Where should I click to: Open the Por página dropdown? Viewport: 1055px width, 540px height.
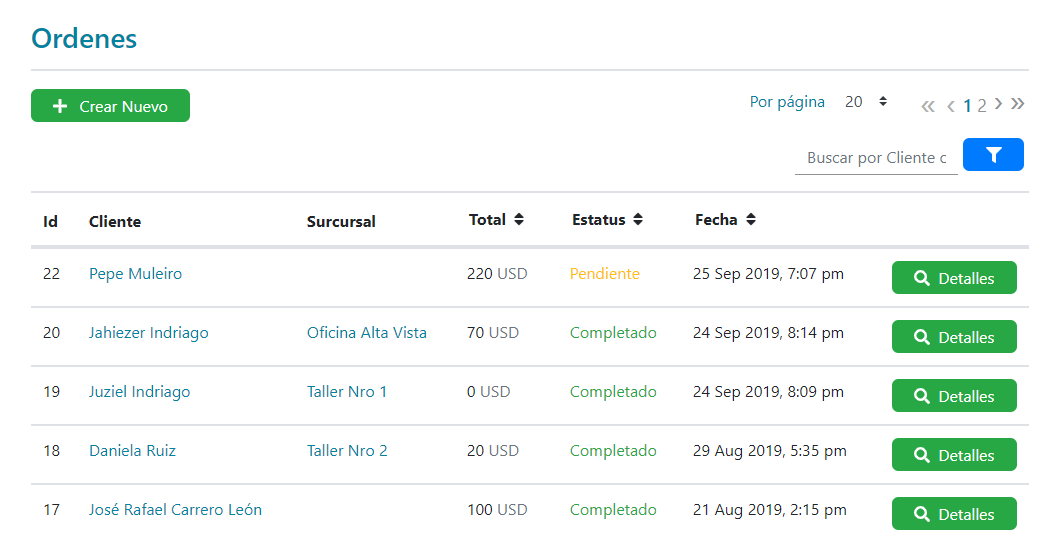click(866, 102)
